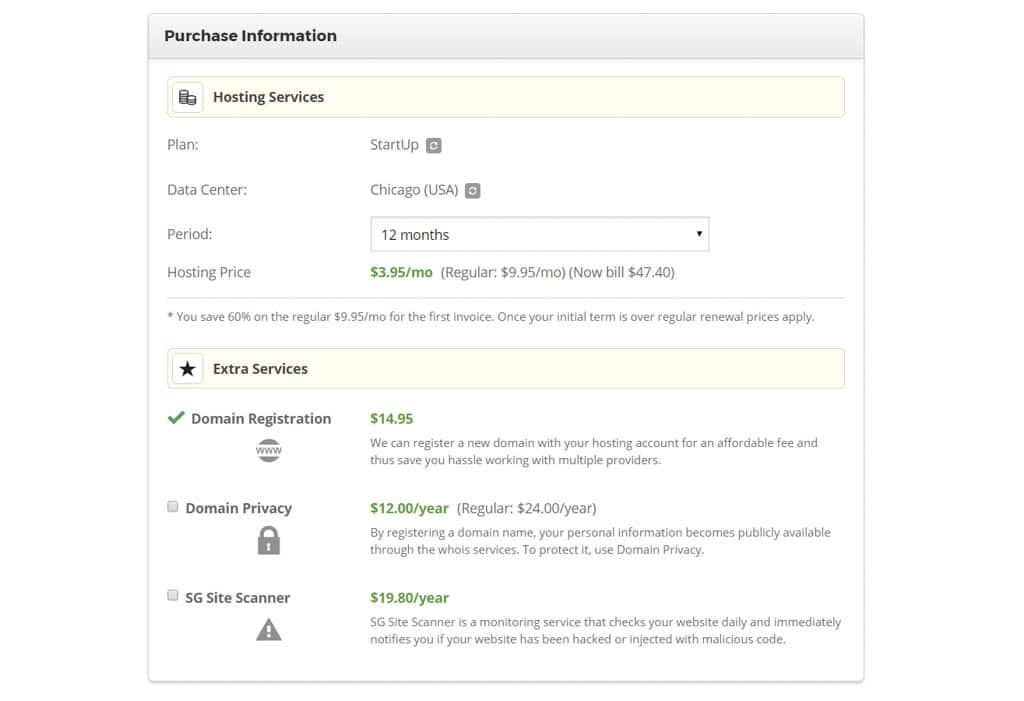Enable the Domain Privacy checkbox
Viewport: 1024px width, 701px height.
172,506
